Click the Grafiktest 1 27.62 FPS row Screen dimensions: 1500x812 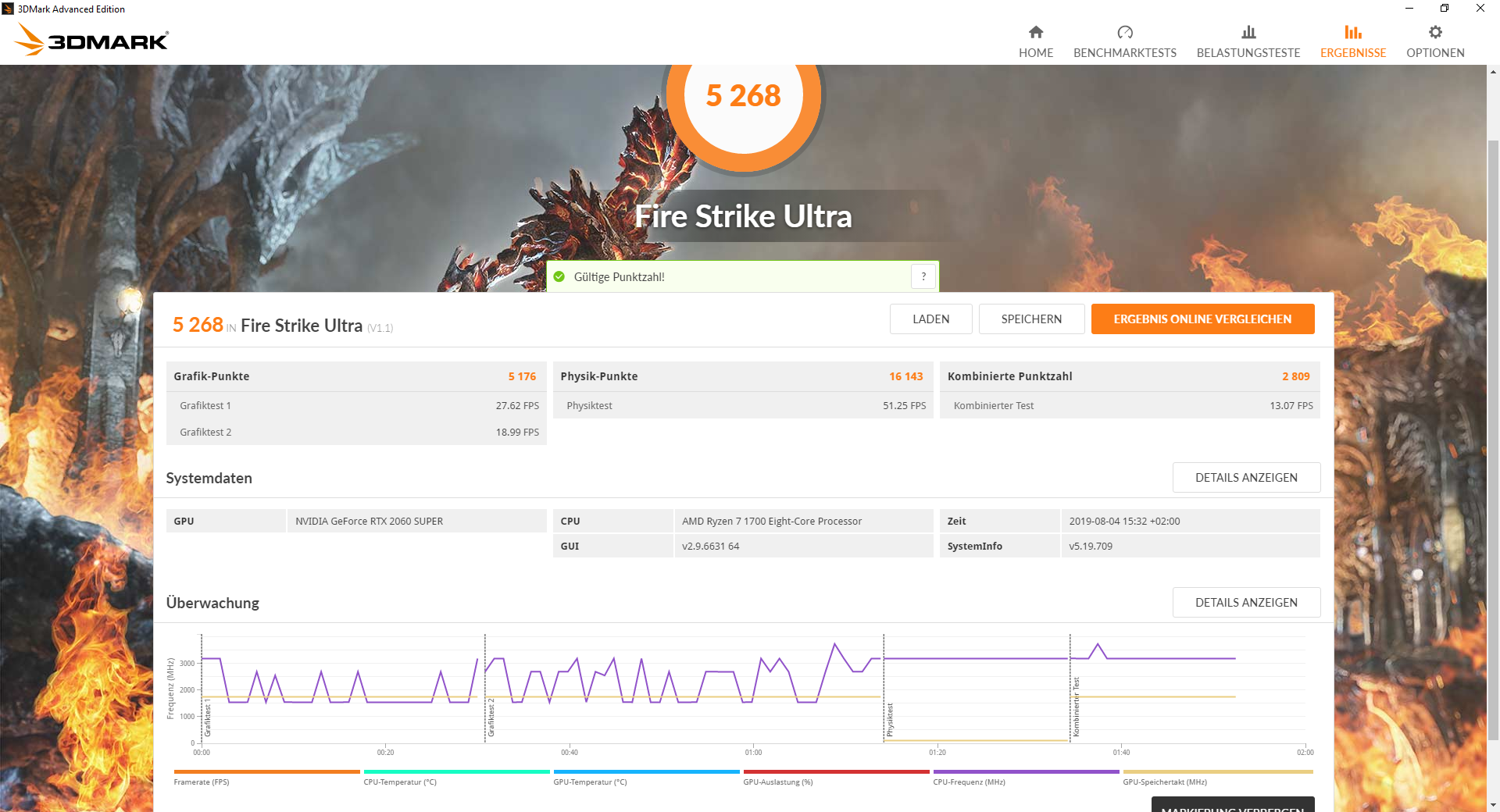[x=356, y=405]
